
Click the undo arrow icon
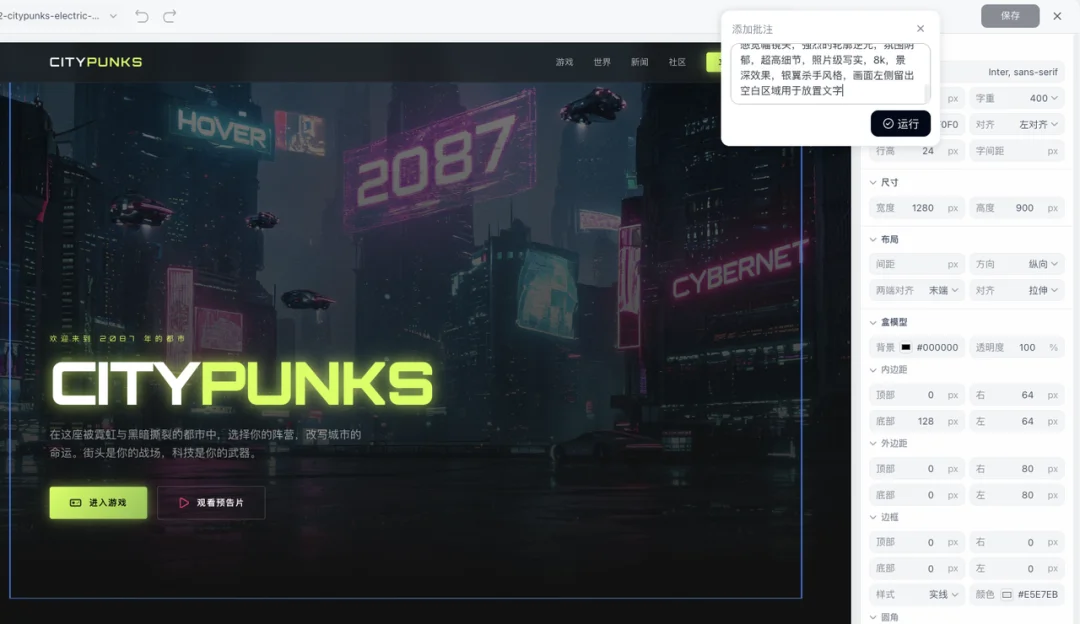[142, 16]
